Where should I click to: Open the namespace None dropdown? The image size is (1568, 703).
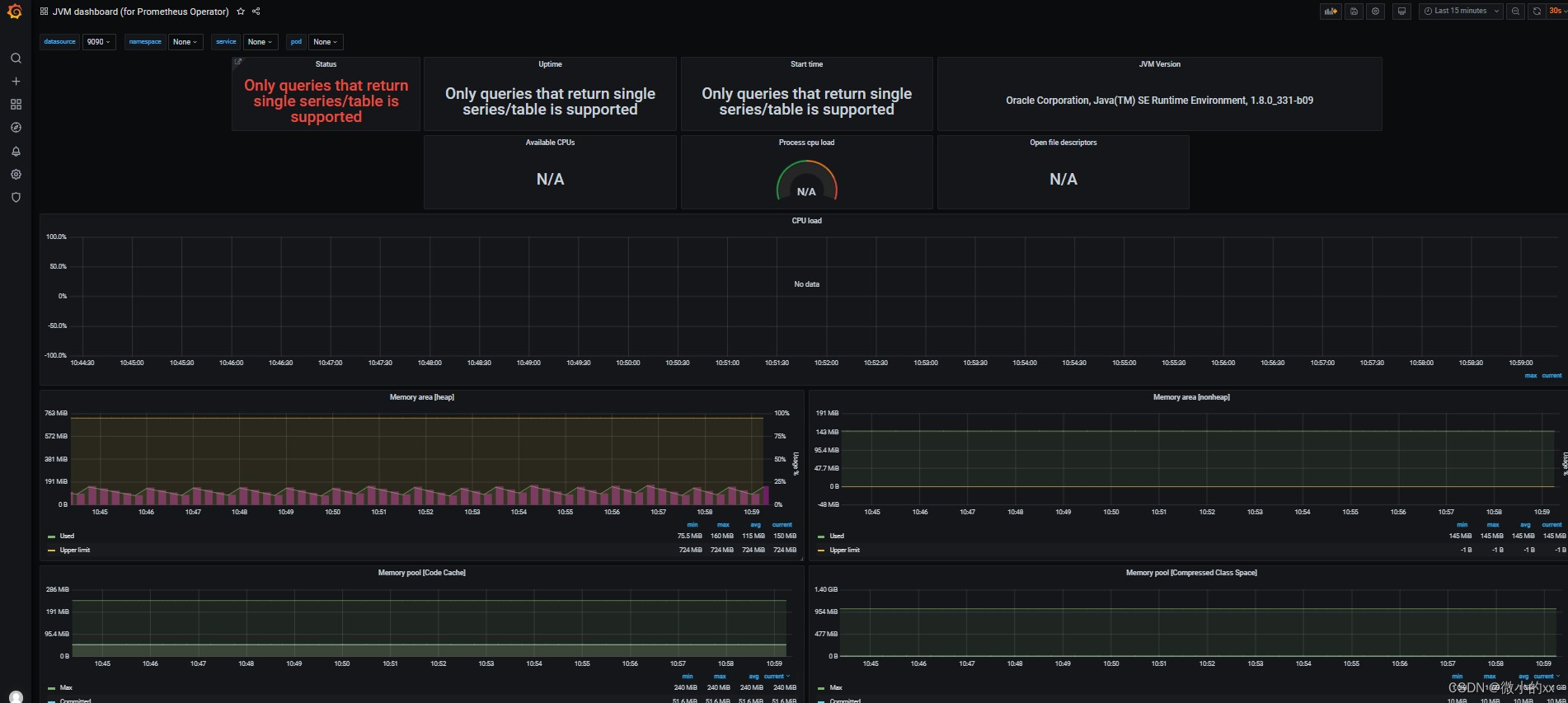point(185,42)
